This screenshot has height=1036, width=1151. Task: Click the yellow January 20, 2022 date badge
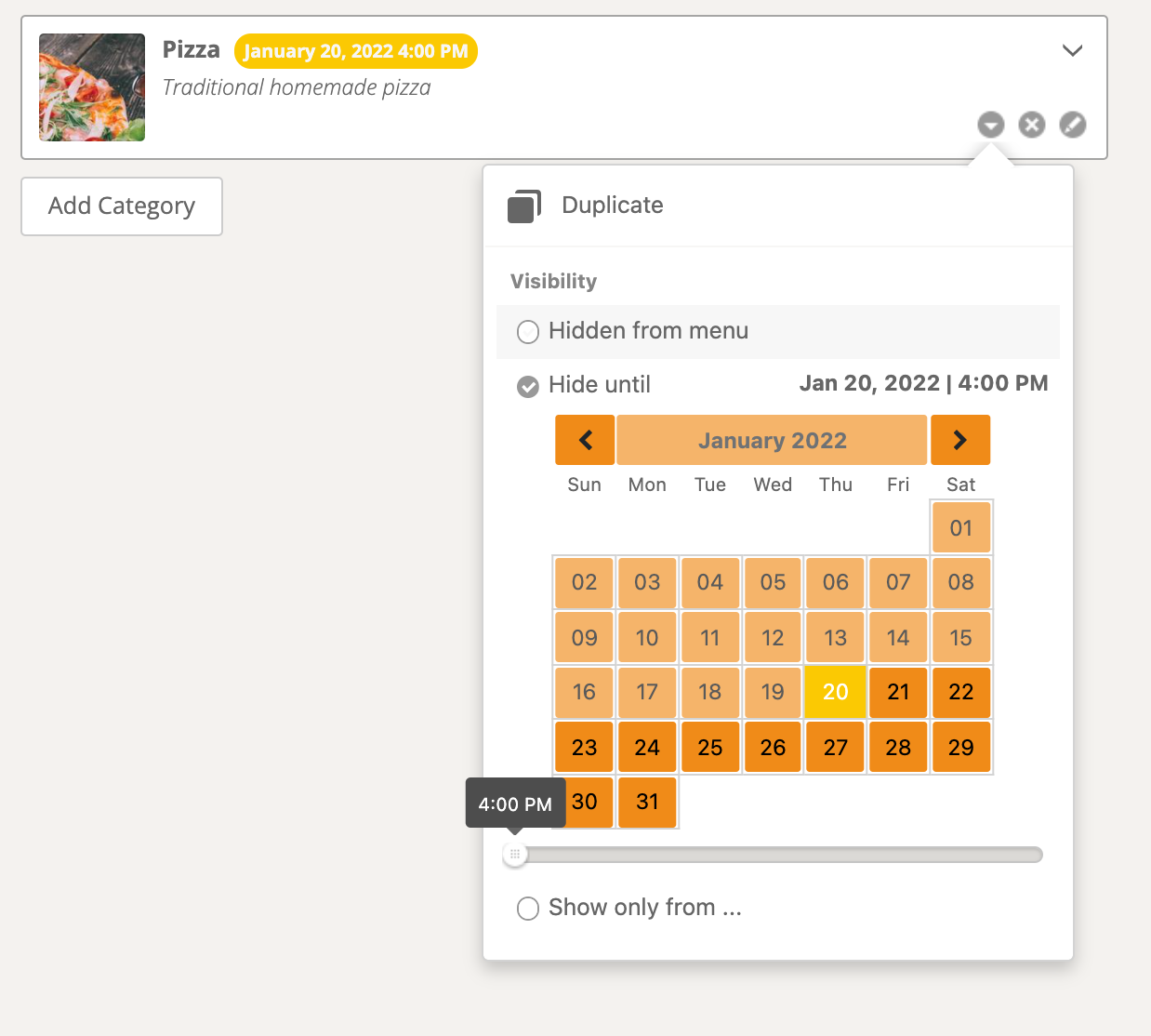point(356,51)
